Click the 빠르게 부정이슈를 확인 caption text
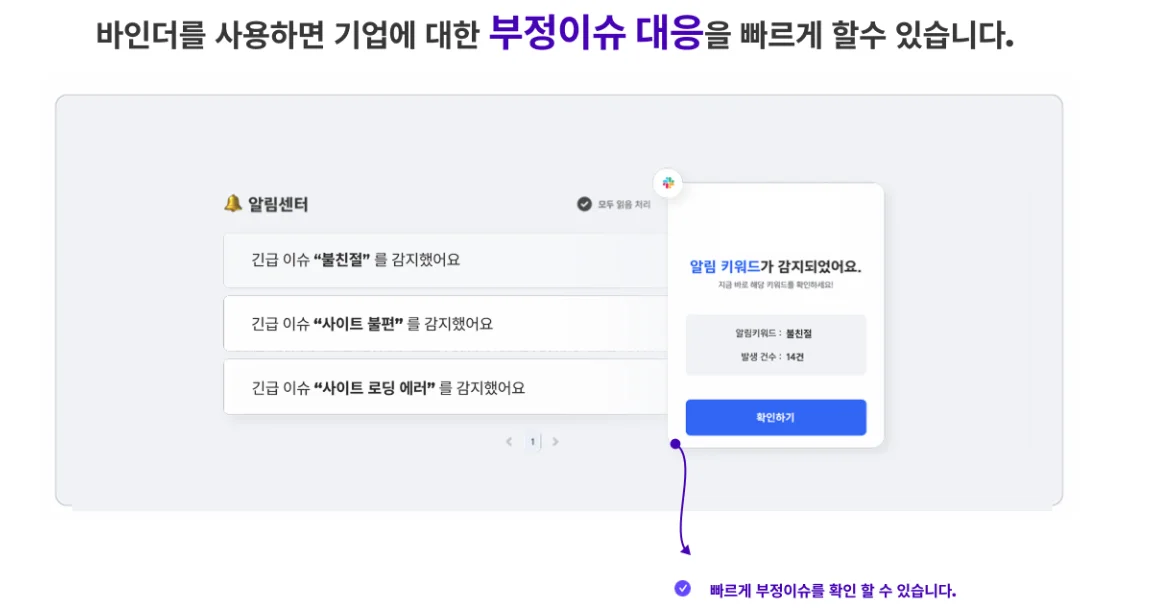 tap(832, 590)
